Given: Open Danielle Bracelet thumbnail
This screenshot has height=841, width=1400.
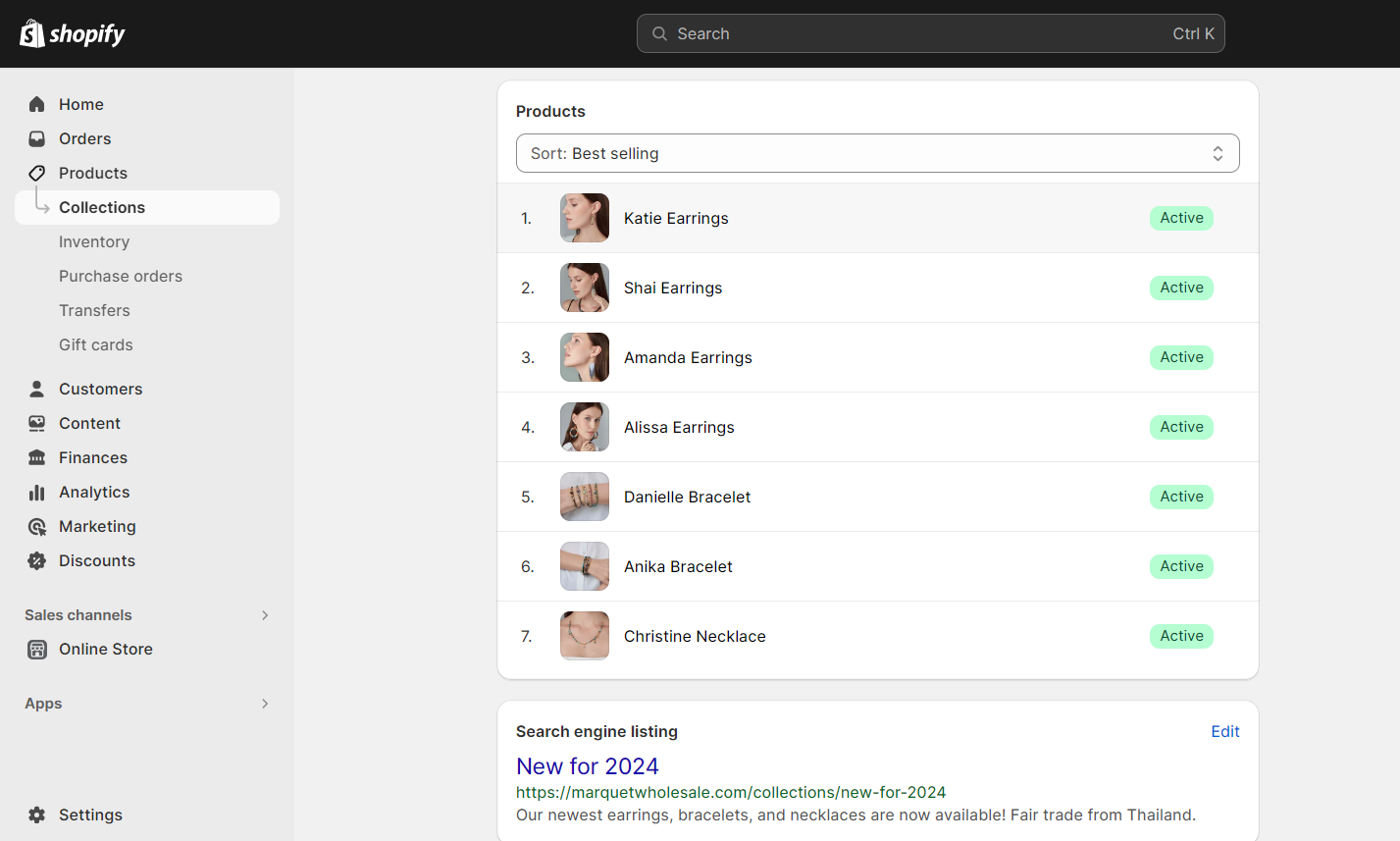Looking at the screenshot, I should click(585, 497).
